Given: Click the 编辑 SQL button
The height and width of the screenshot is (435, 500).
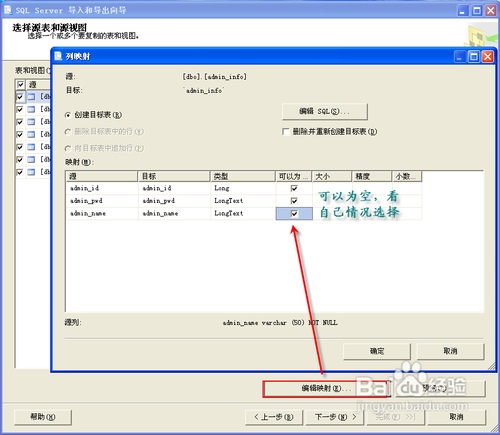Looking at the screenshot, I should 325,111.
